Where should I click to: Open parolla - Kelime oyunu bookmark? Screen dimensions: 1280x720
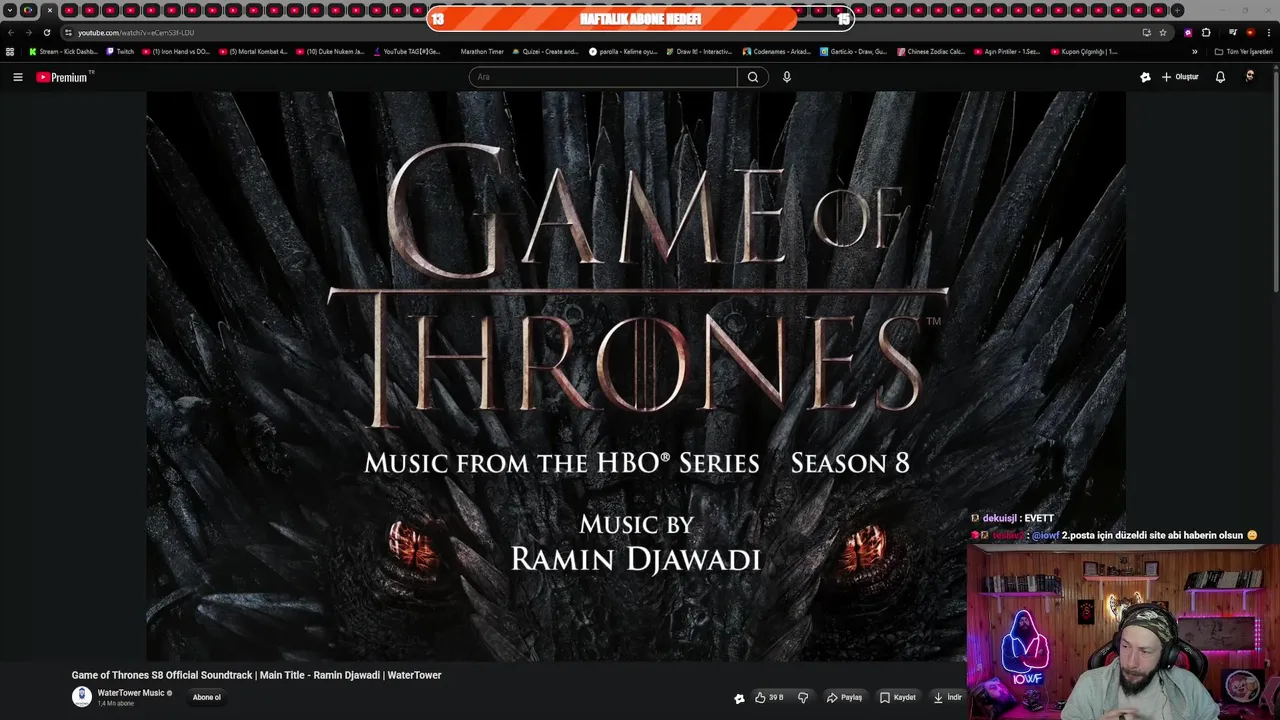pyautogui.click(x=623, y=52)
